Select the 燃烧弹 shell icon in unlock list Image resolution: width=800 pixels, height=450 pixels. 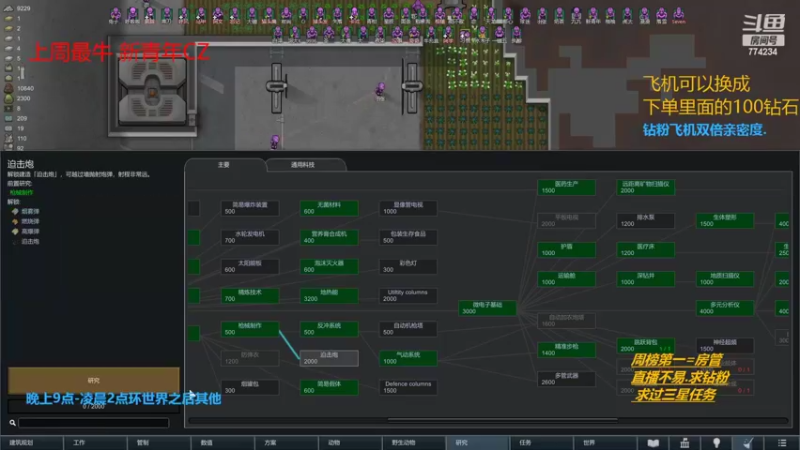[15, 221]
